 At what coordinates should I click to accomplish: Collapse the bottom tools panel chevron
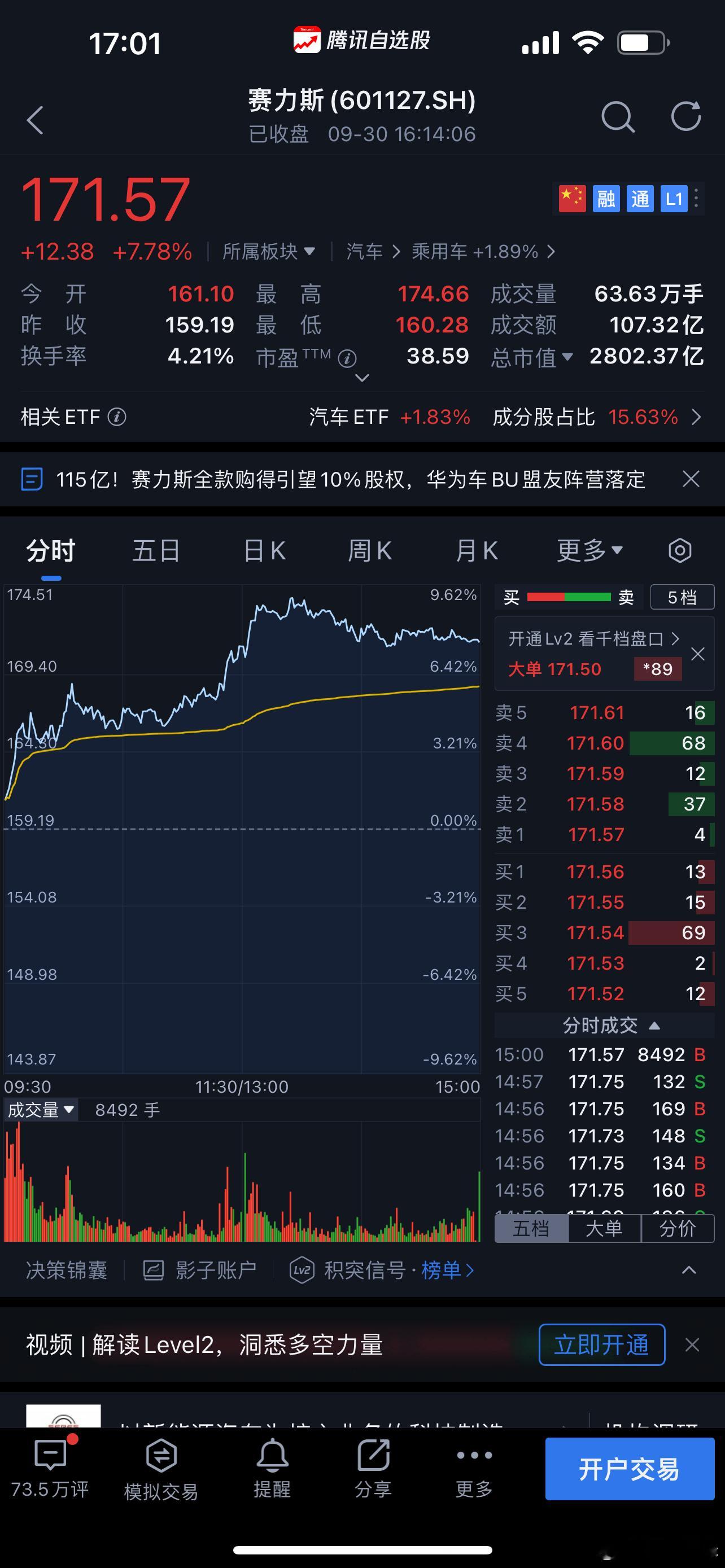click(689, 1271)
